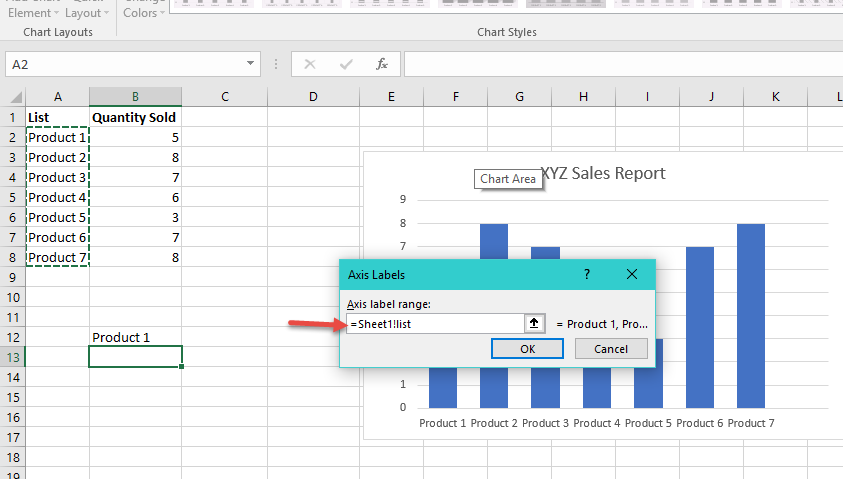843x479 pixels.
Task: Click the Axis label range input field
Action: click(x=435, y=324)
